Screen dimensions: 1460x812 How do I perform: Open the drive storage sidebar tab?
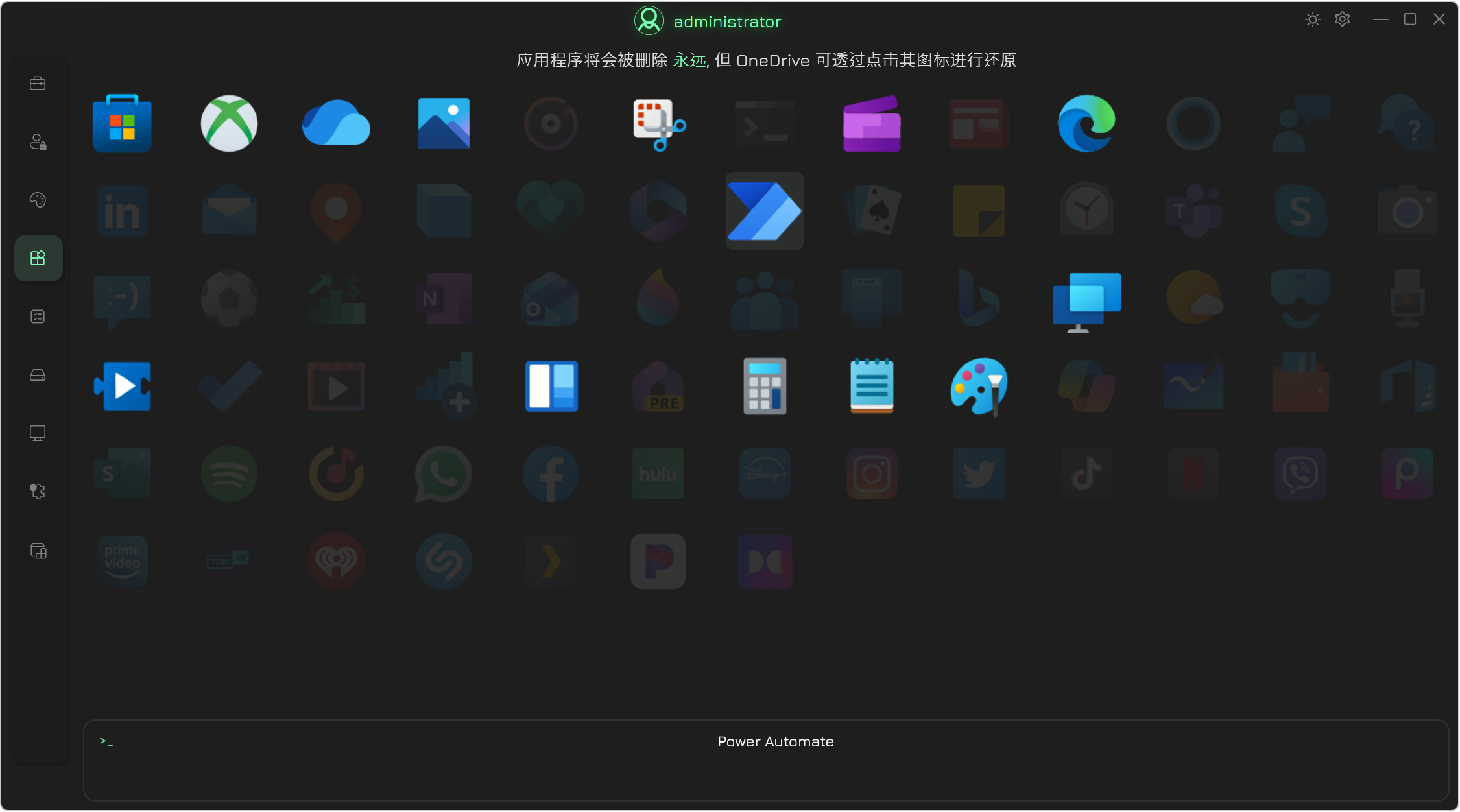pos(38,375)
